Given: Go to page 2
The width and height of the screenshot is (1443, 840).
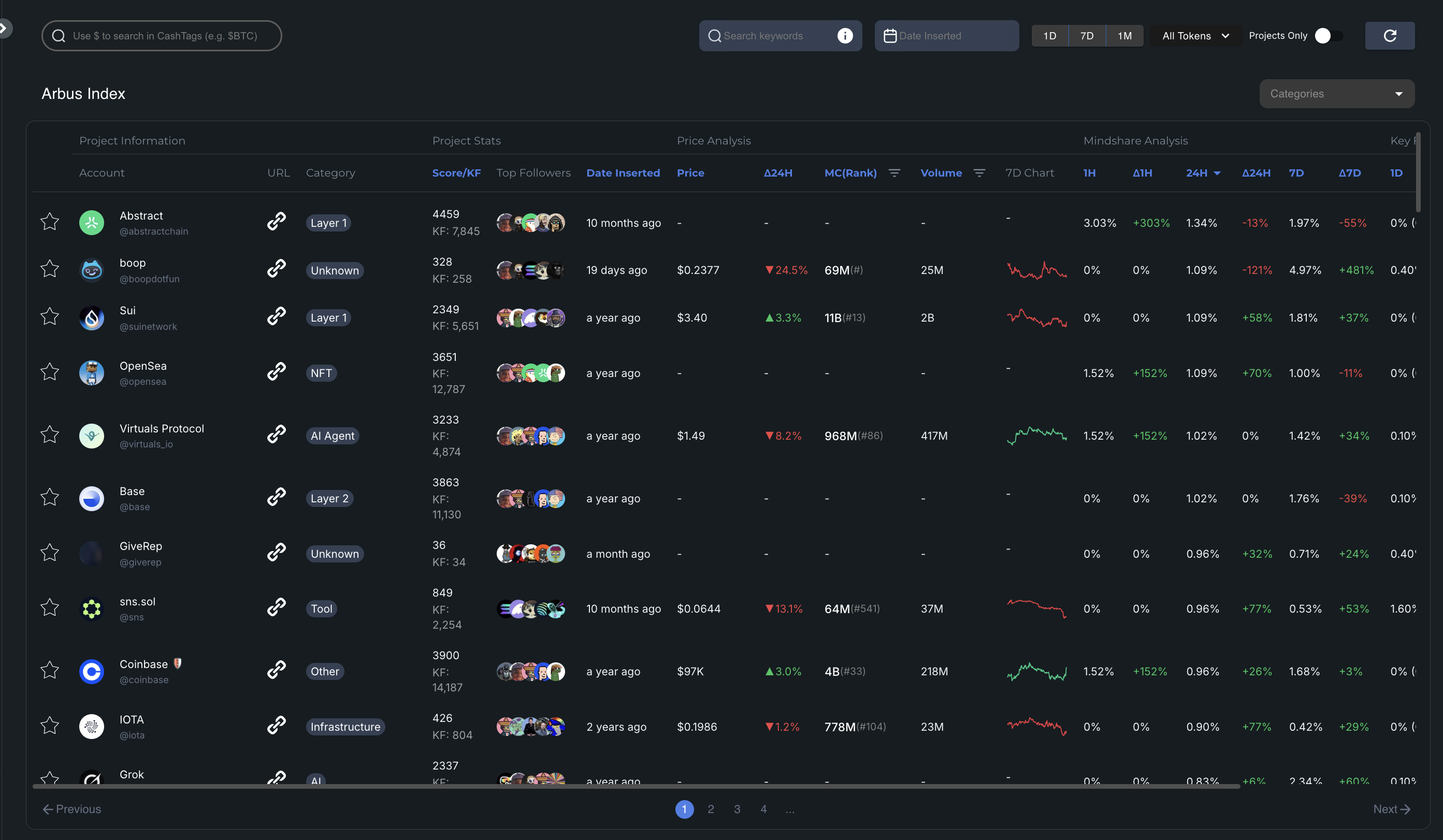Looking at the screenshot, I should (x=711, y=808).
